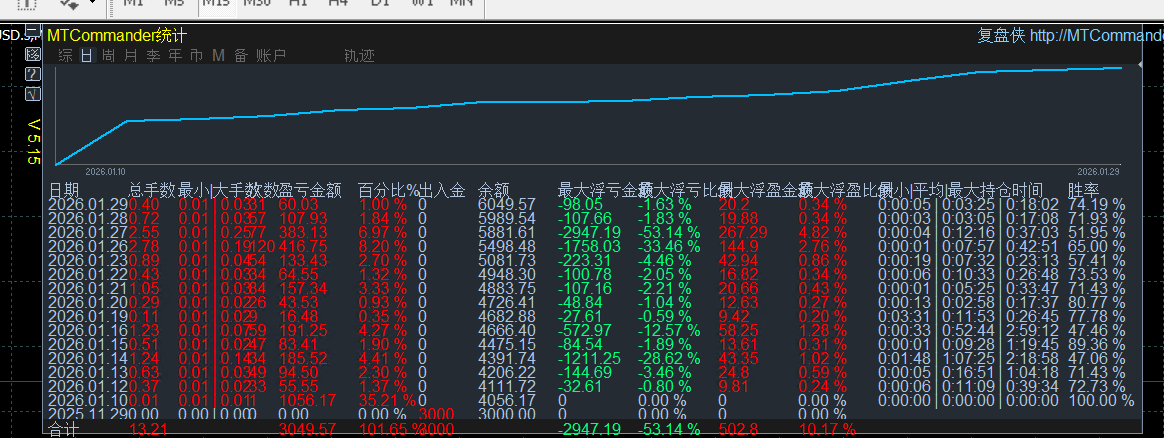This screenshot has width=1164, height=438.
Task: Click max floating profit 267.29
Action: pyautogui.click(x=743, y=232)
